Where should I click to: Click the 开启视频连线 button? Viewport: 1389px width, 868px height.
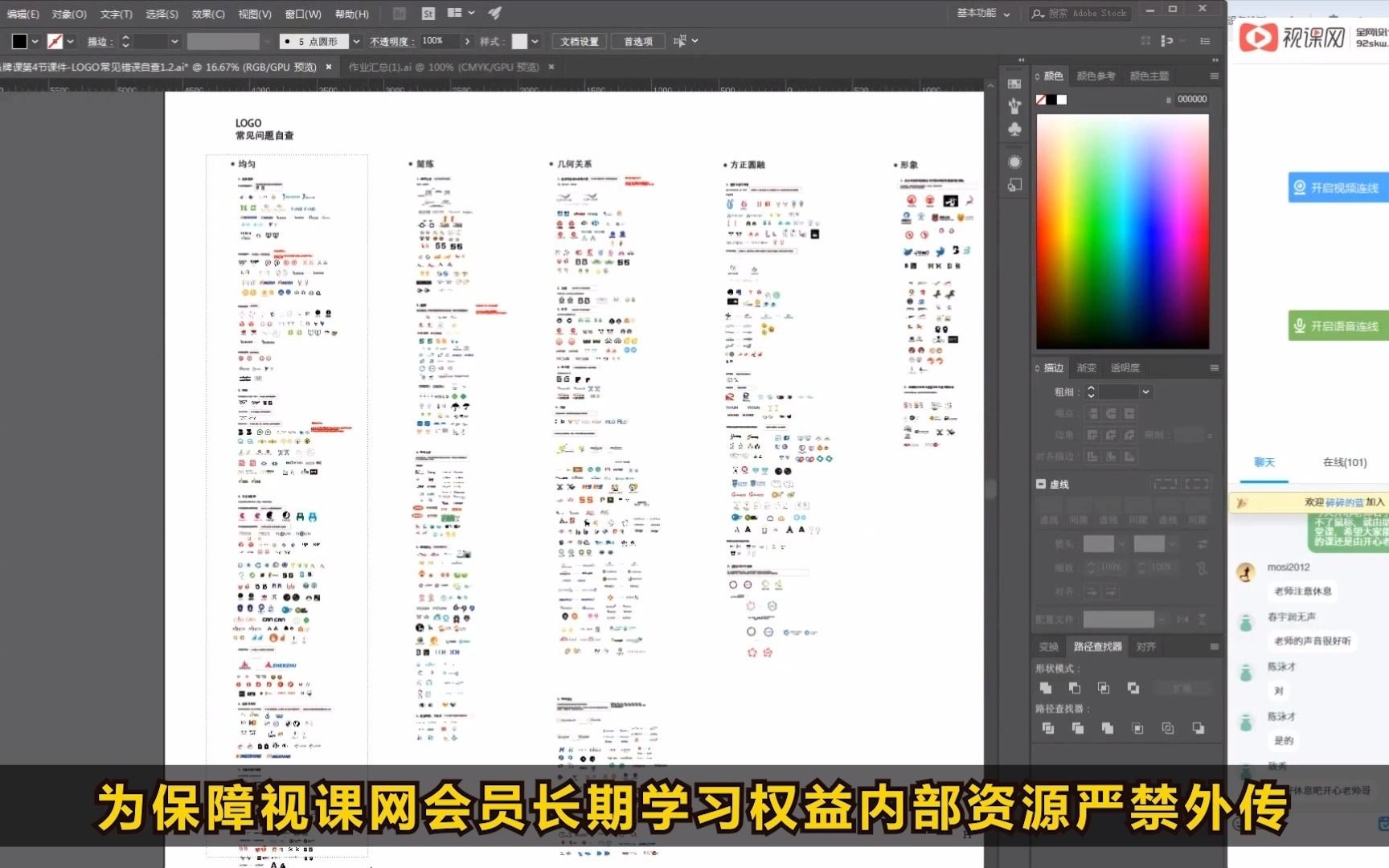point(1338,187)
